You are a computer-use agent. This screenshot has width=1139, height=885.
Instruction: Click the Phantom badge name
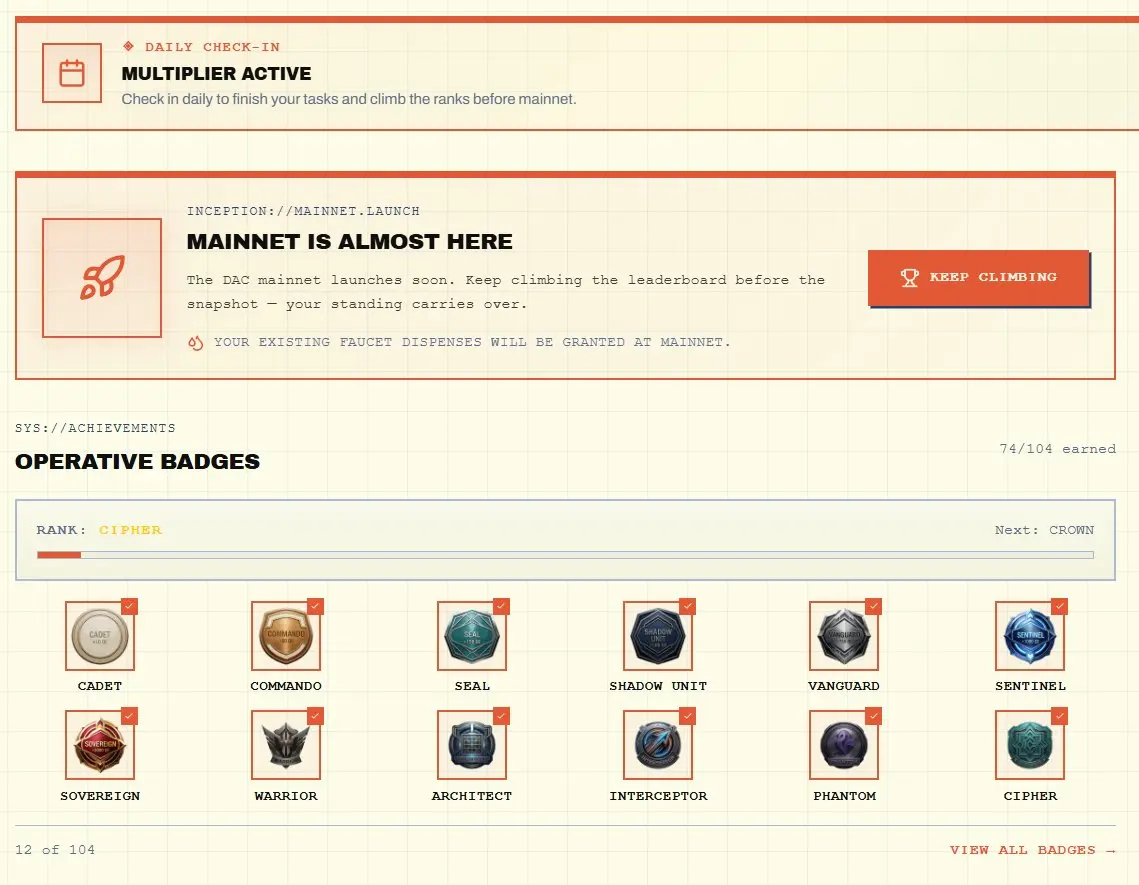point(844,796)
